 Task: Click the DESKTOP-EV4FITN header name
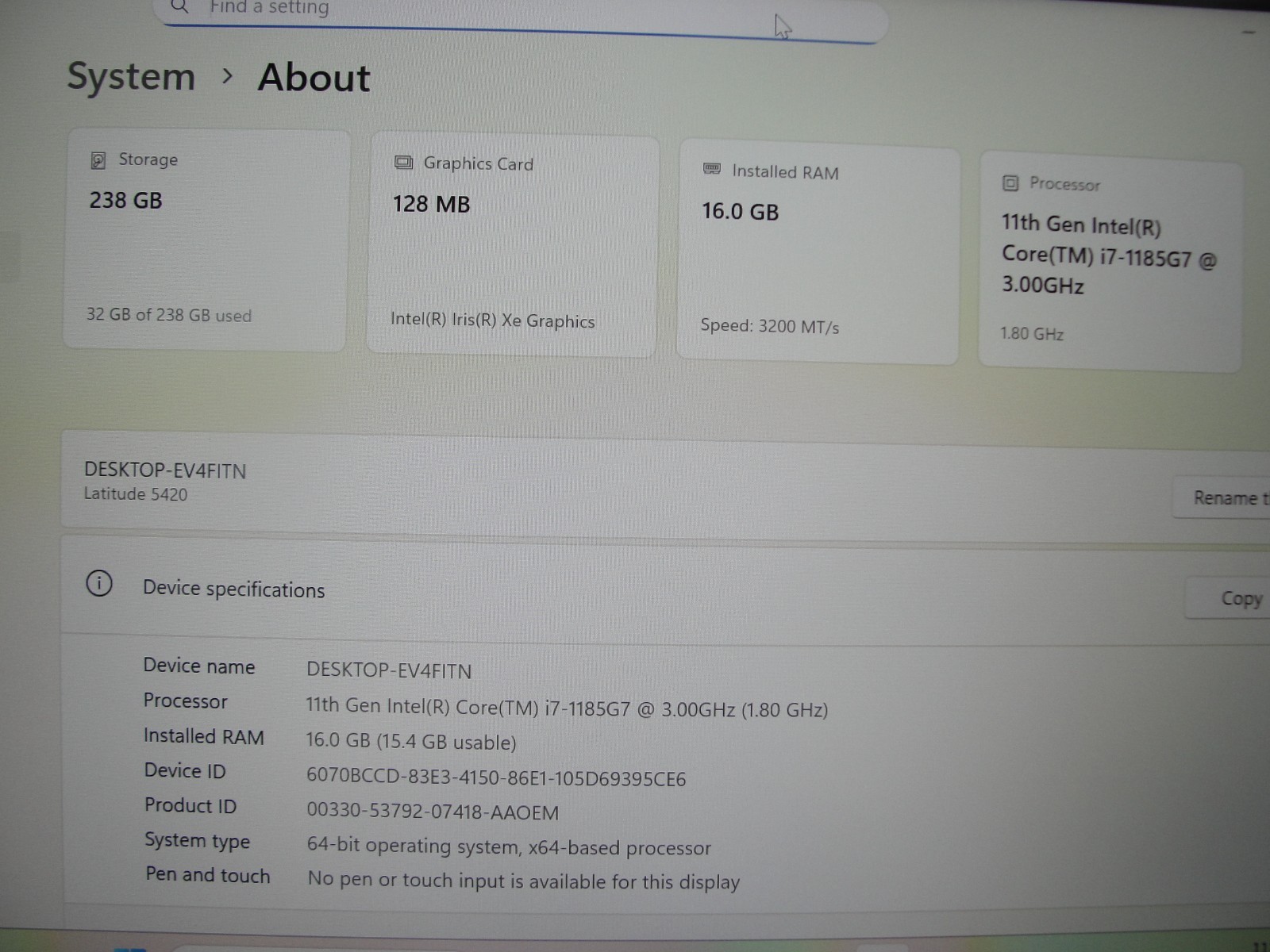(x=165, y=470)
